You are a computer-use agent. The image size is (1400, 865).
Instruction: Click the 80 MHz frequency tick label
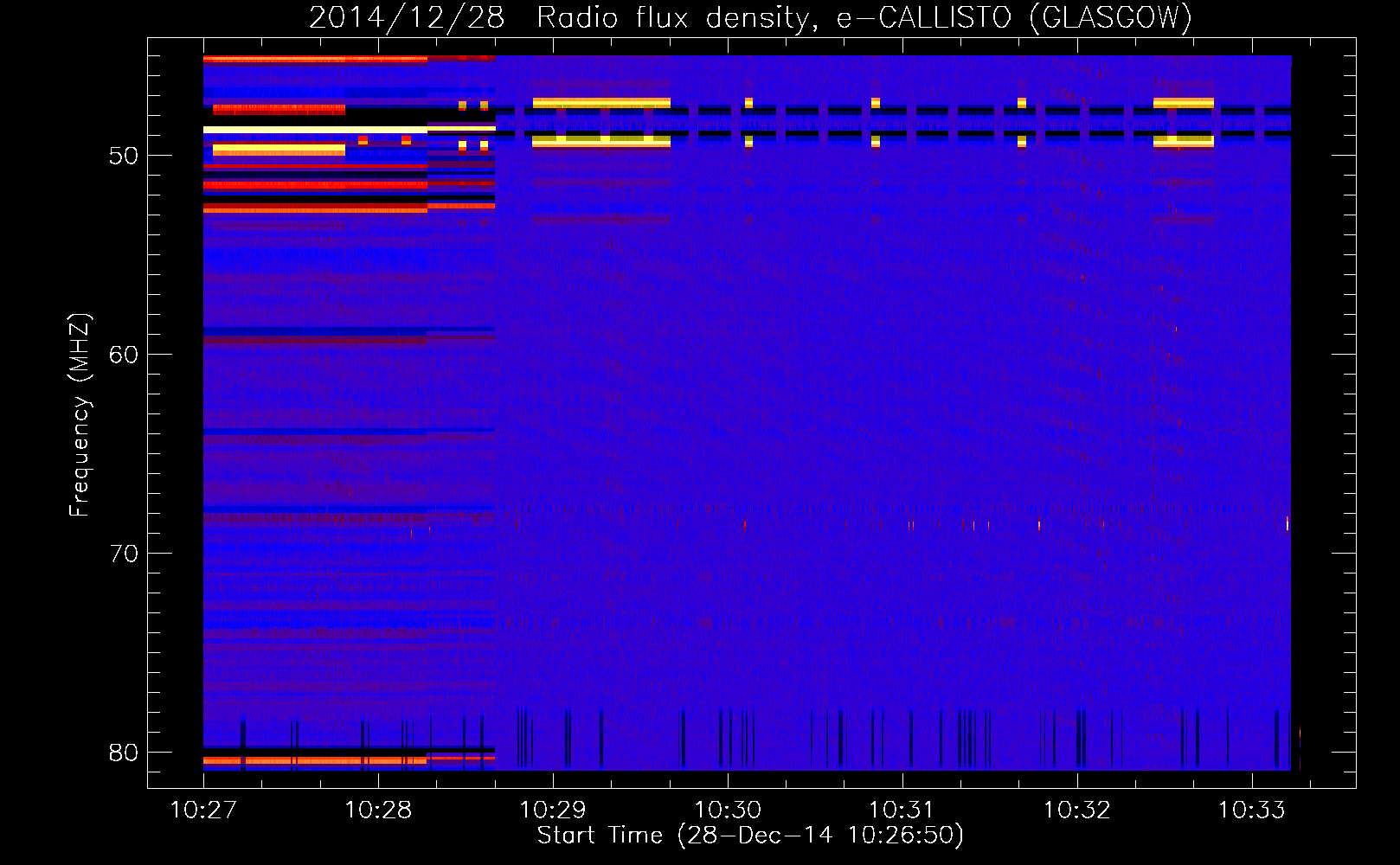[124, 753]
